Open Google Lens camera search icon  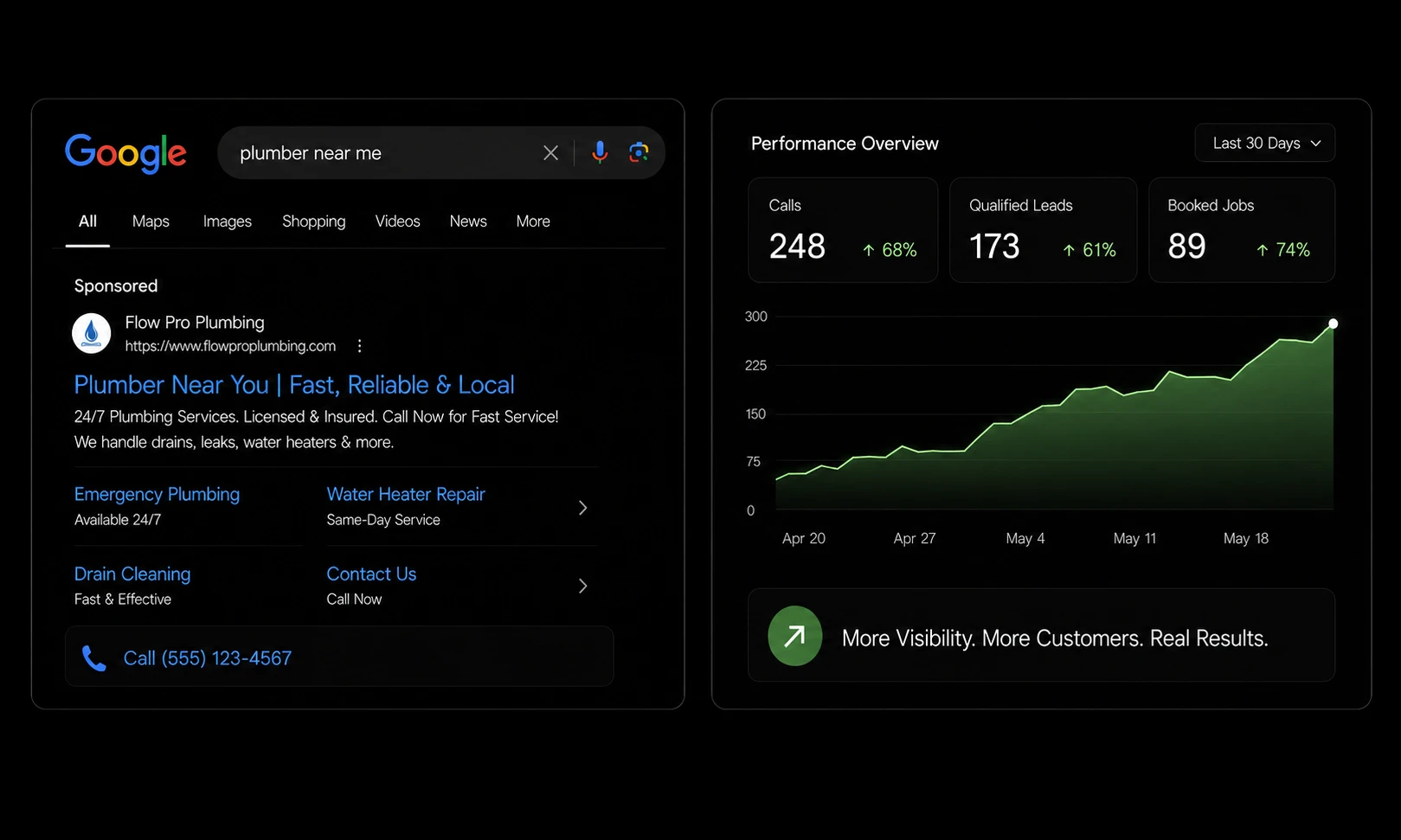(x=639, y=152)
